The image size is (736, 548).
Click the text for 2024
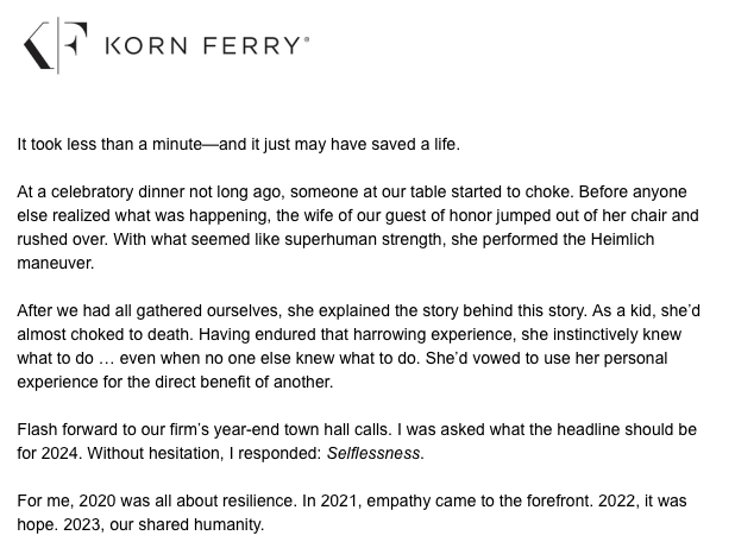[47, 453]
